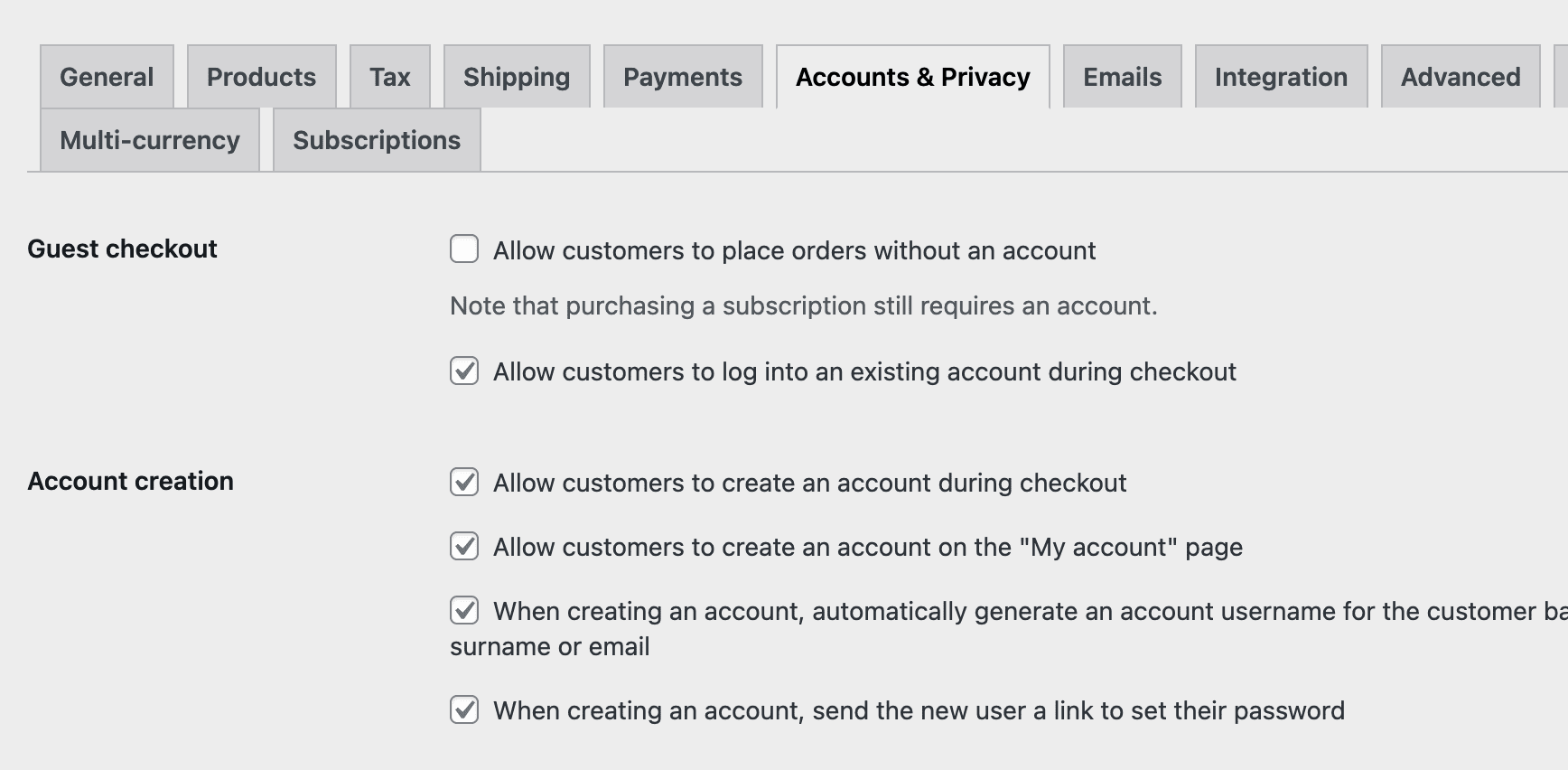Enable placing orders without an account
The image size is (1568, 770).
tap(464, 249)
